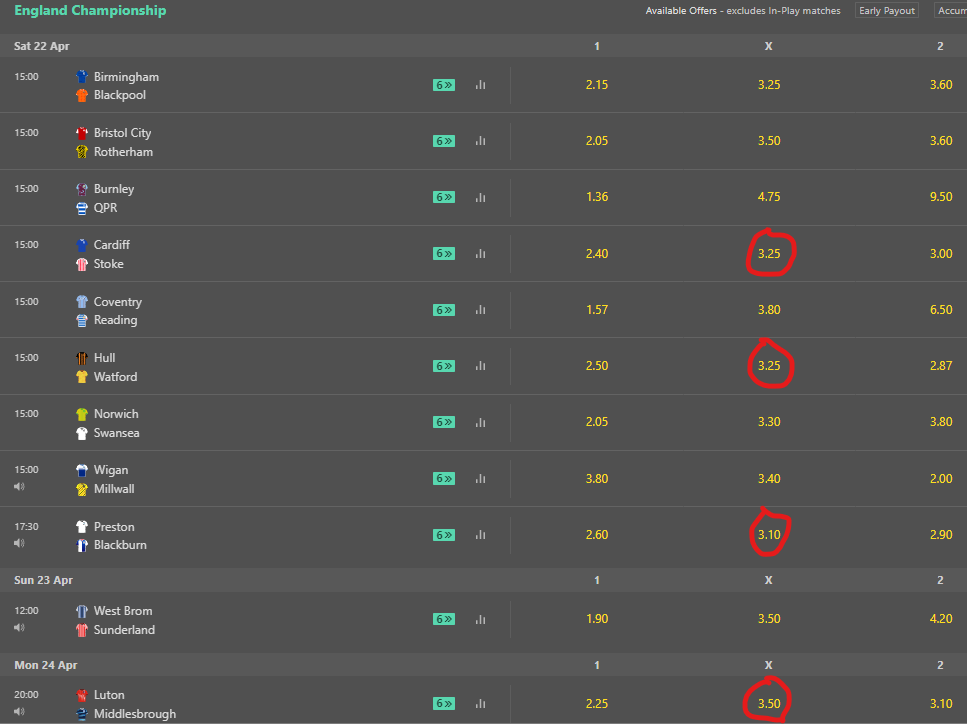
Task: Click the audio speaker icon under Wigan match time
Action: (x=20, y=486)
